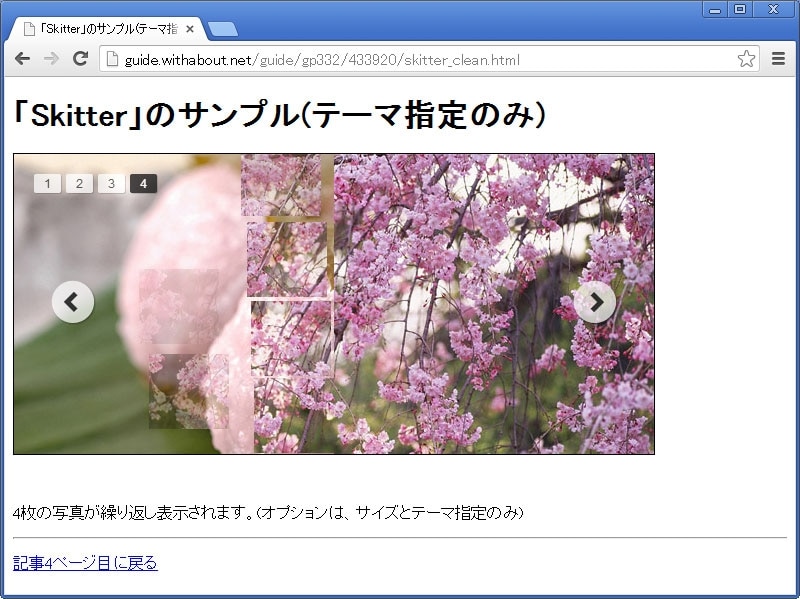The height and width of the screenshot is (599, 800).
Task: Jump to slide 1 in the slider
Action: [47, 183]
